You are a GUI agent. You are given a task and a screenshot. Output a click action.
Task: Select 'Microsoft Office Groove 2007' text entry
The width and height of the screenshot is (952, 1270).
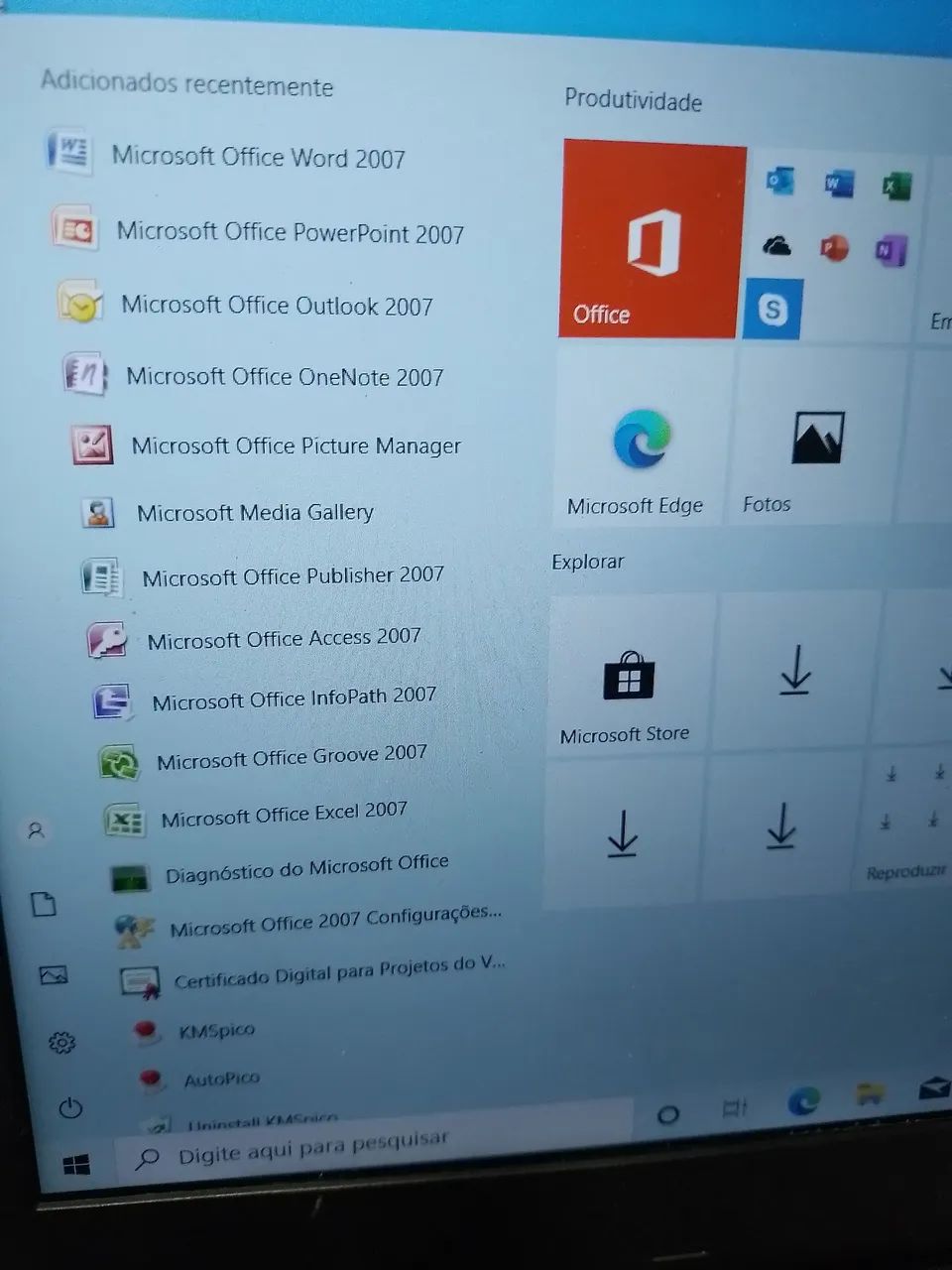(x=292, y=757)
